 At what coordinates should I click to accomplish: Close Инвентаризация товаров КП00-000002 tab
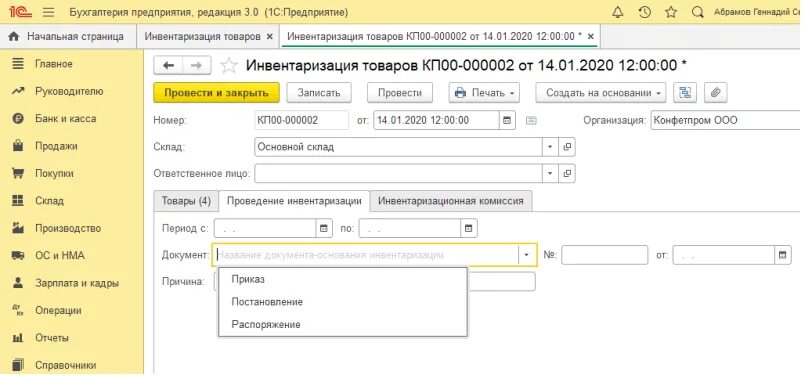pos(590,37)
